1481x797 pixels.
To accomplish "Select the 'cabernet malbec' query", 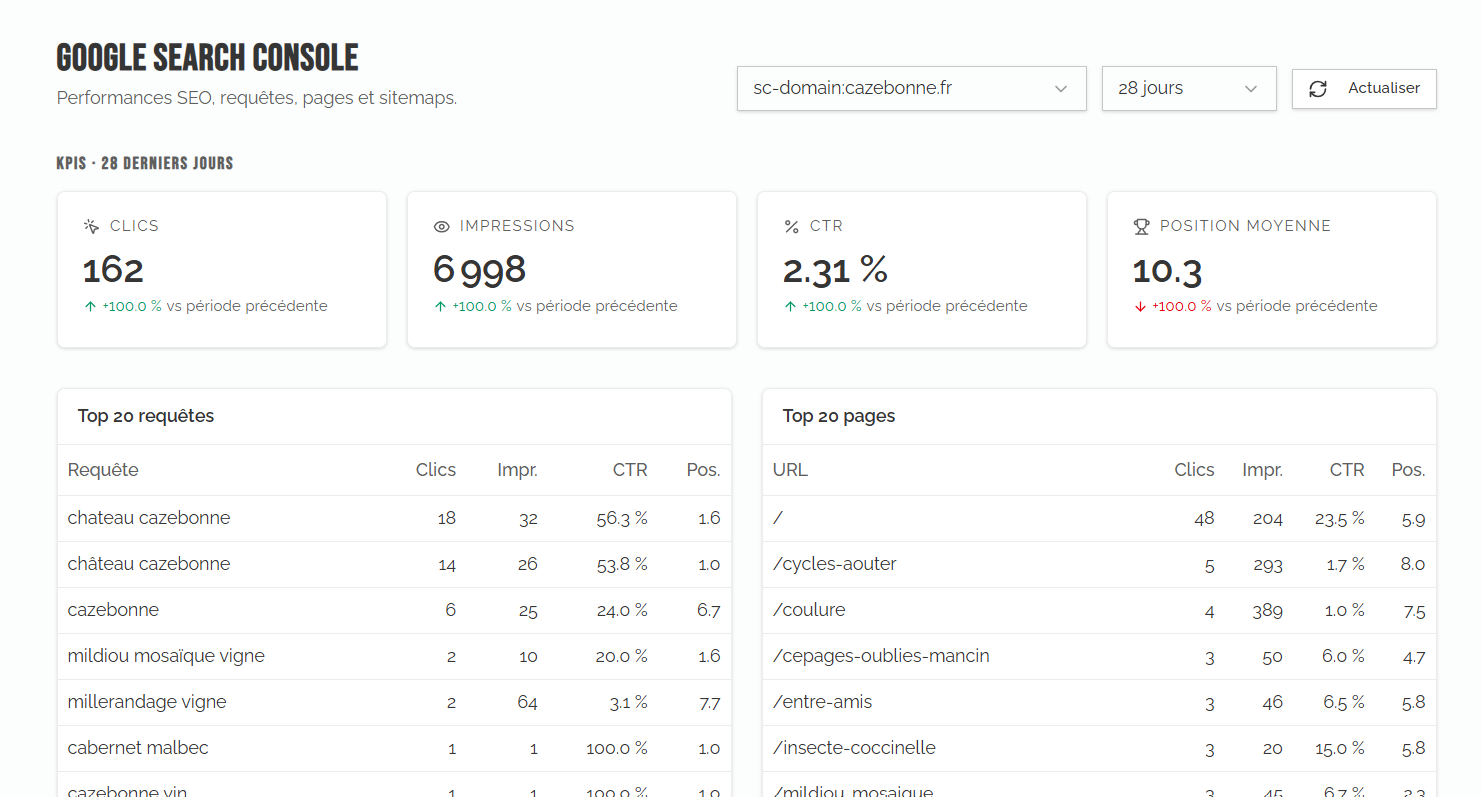I will (138, 748).
